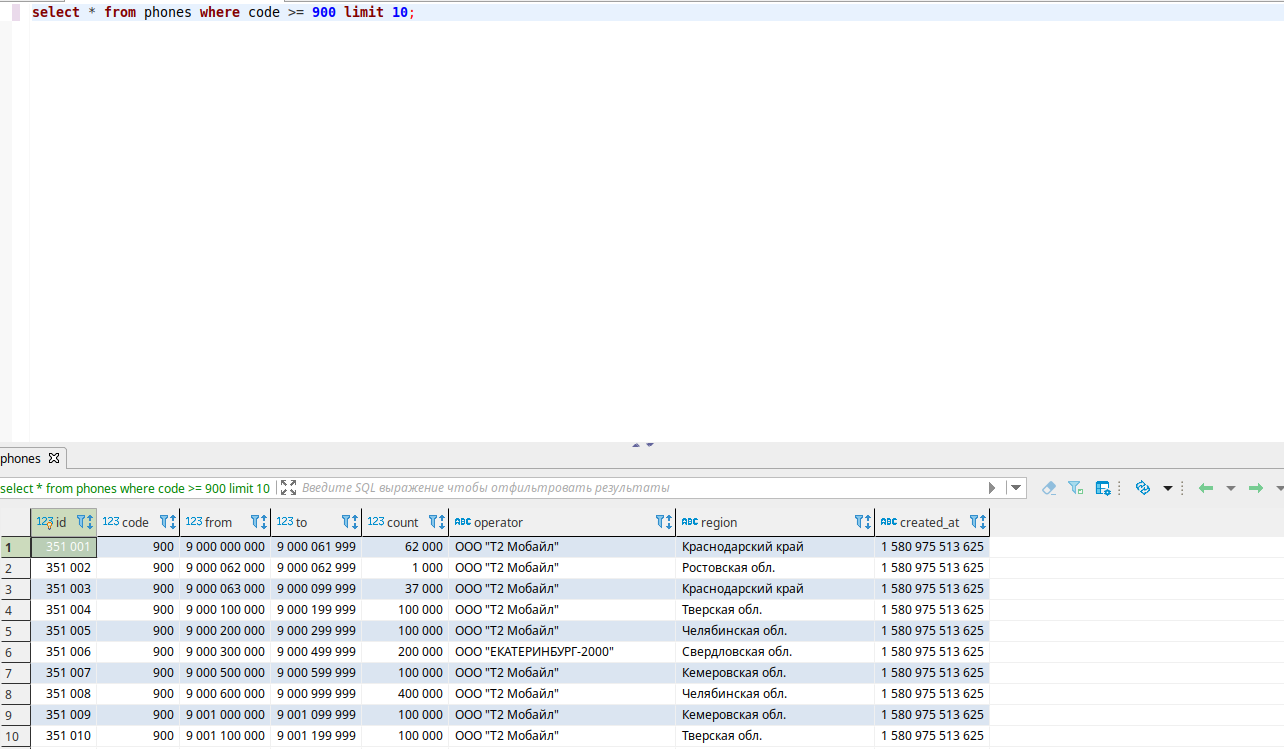The height and width of the screenshot is (749, 1284).
Task: Click the save filter settings icon
Action: pyautogui.click(x=1103, y=488)
